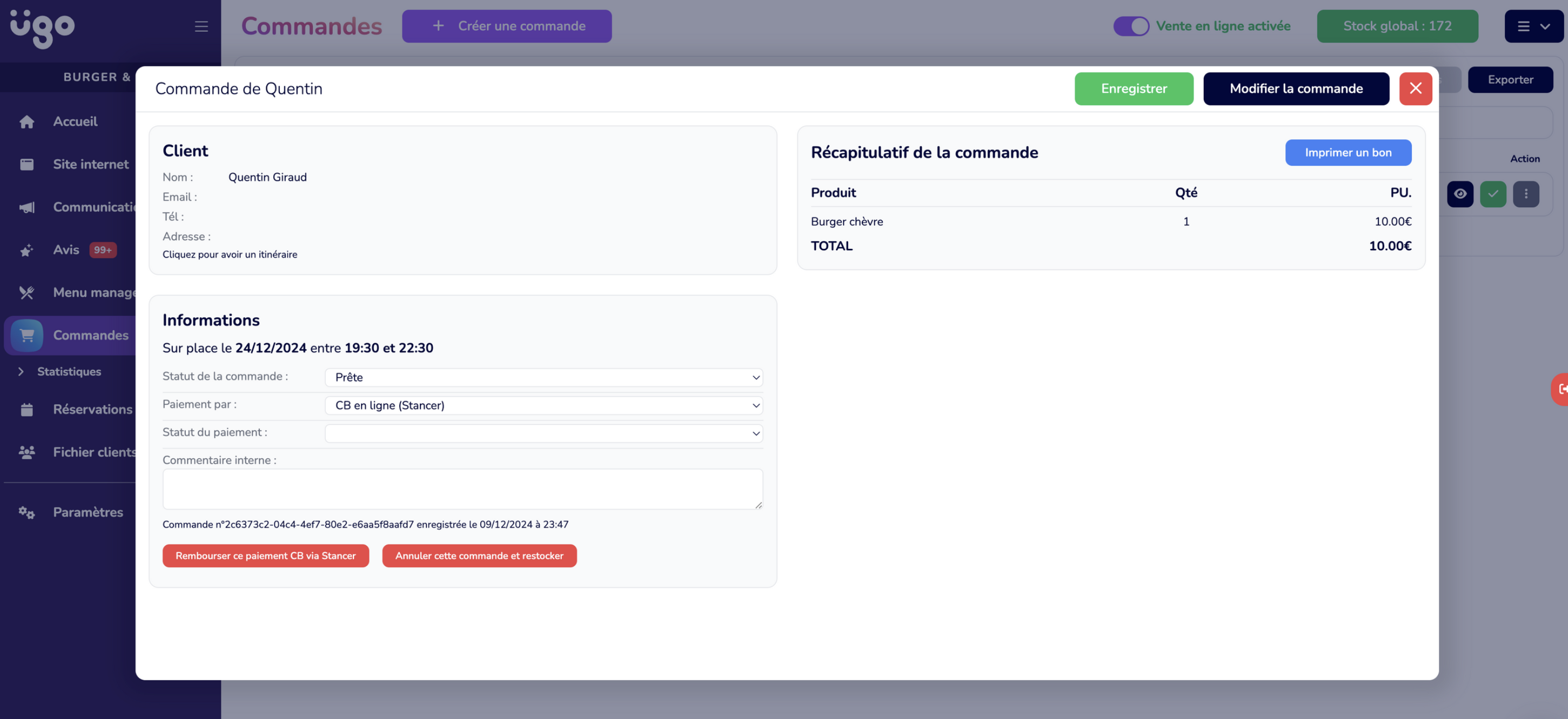
Task: Click the order number text line
Action: (x=365, y=525)
